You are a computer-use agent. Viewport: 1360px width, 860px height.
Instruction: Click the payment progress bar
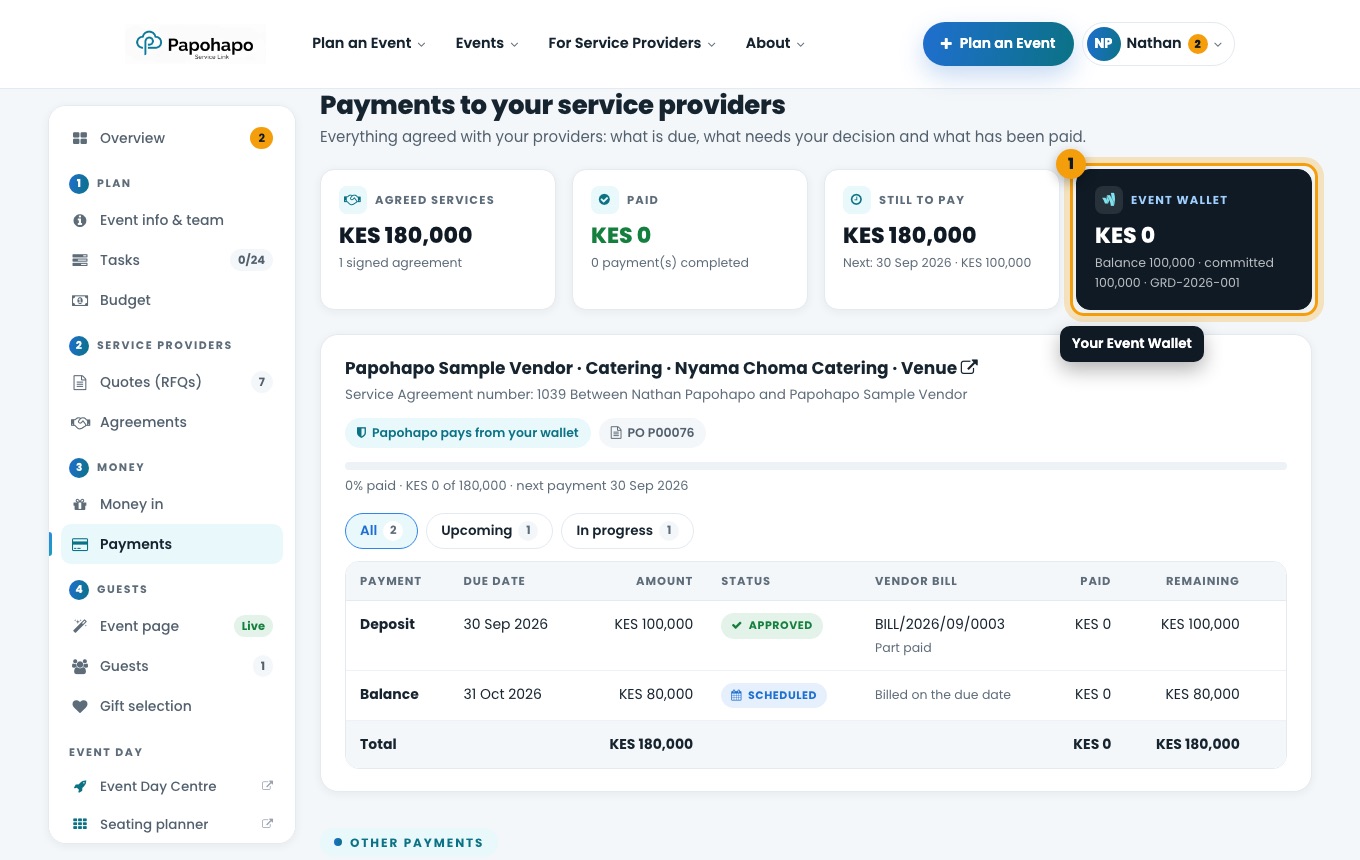(x=816, y=466)
